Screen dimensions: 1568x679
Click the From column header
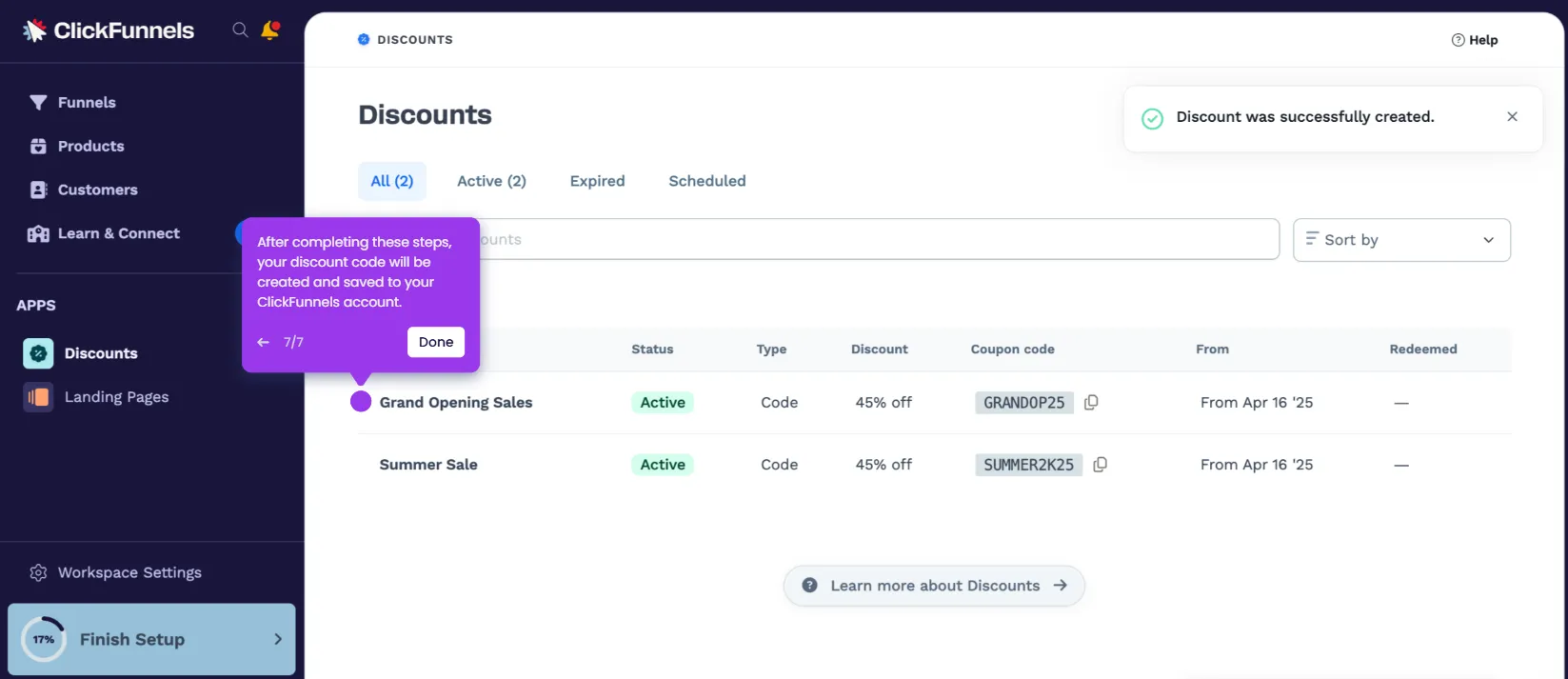[x=1212, y=349]
